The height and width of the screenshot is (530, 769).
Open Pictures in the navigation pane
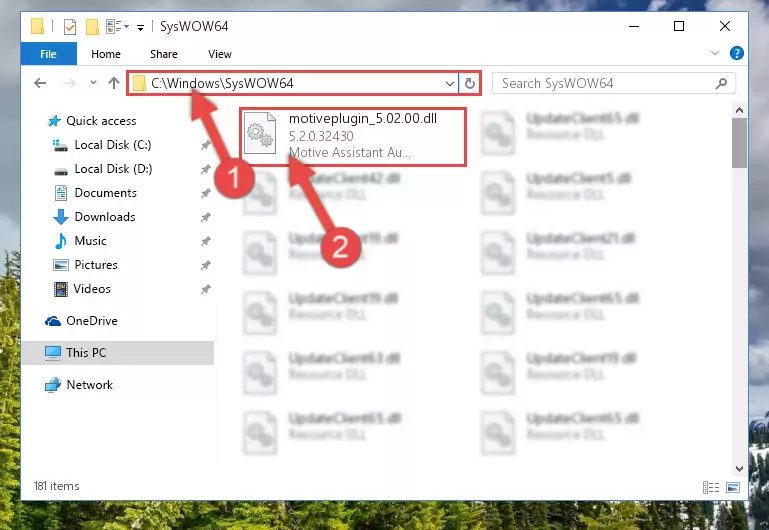(x=96, y=265)
